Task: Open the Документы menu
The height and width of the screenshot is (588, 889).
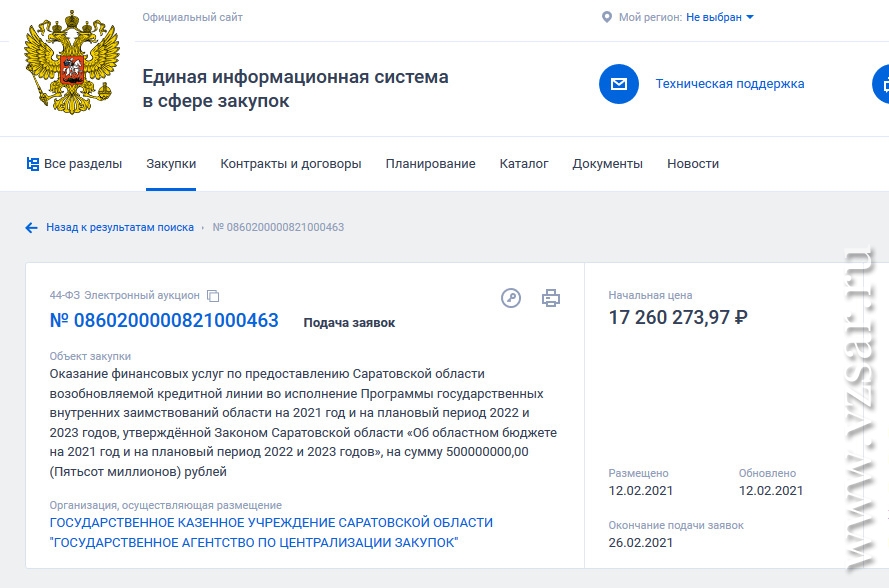Action: coord(607,164)
